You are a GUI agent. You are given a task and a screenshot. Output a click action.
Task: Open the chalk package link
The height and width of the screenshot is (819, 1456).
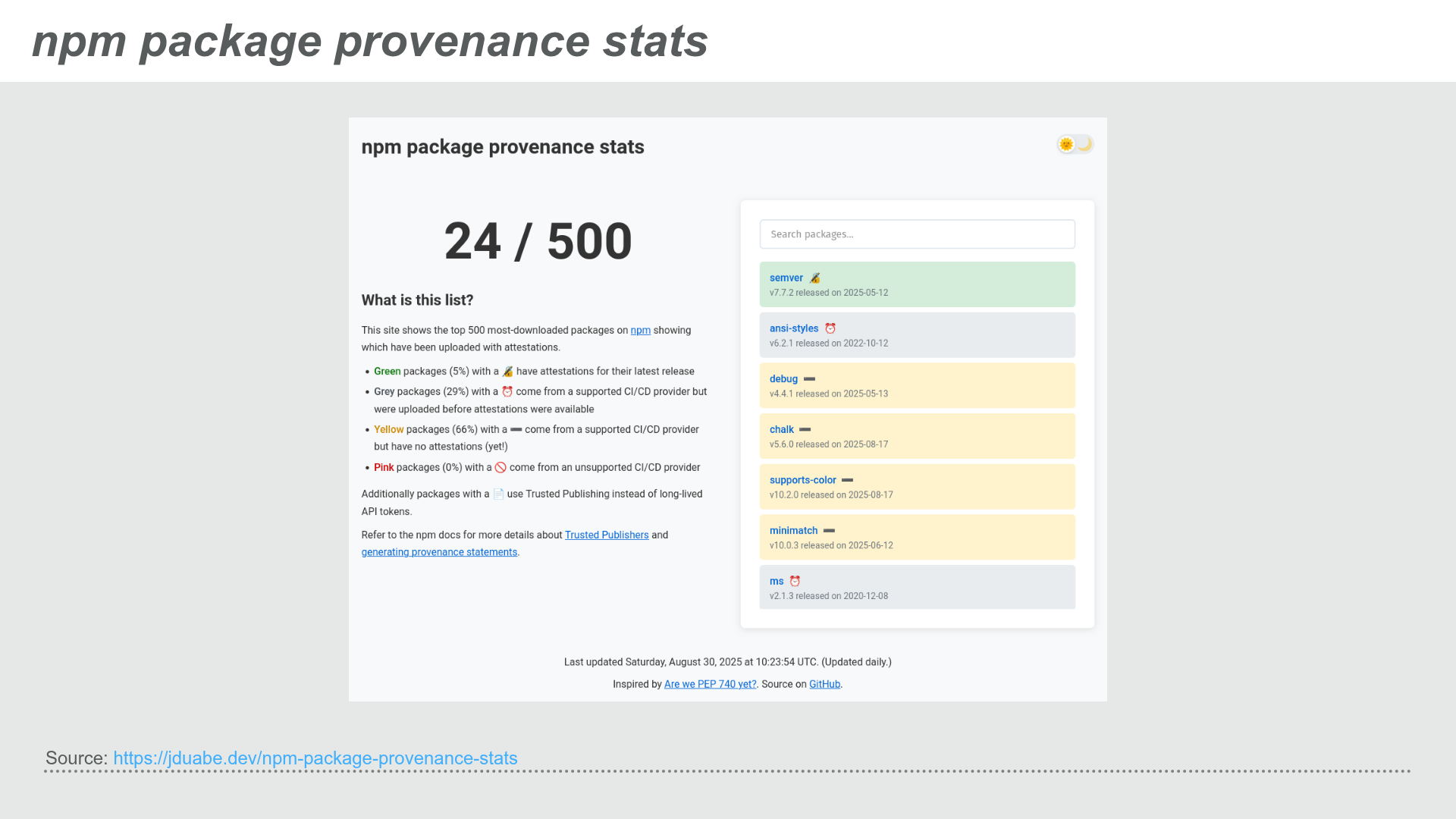coord(781,429)
